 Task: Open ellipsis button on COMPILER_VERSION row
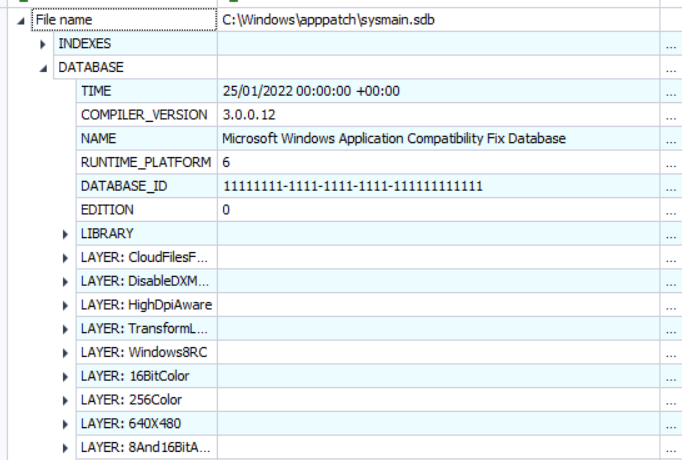click(671, 115)
